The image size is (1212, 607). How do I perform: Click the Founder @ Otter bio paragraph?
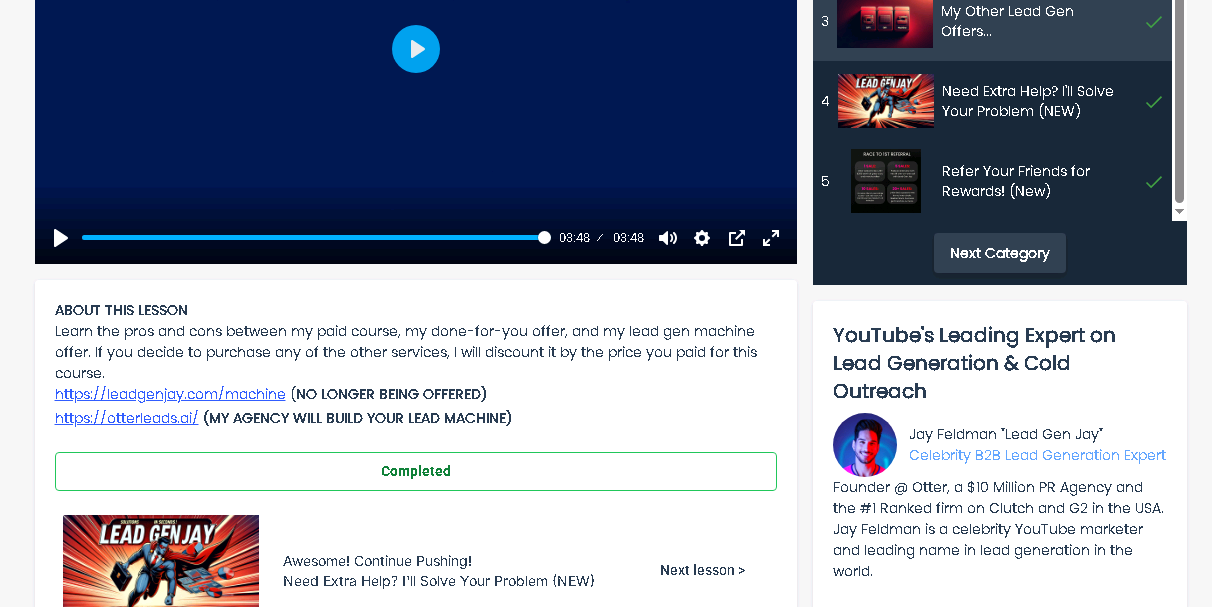click(998, 529)
